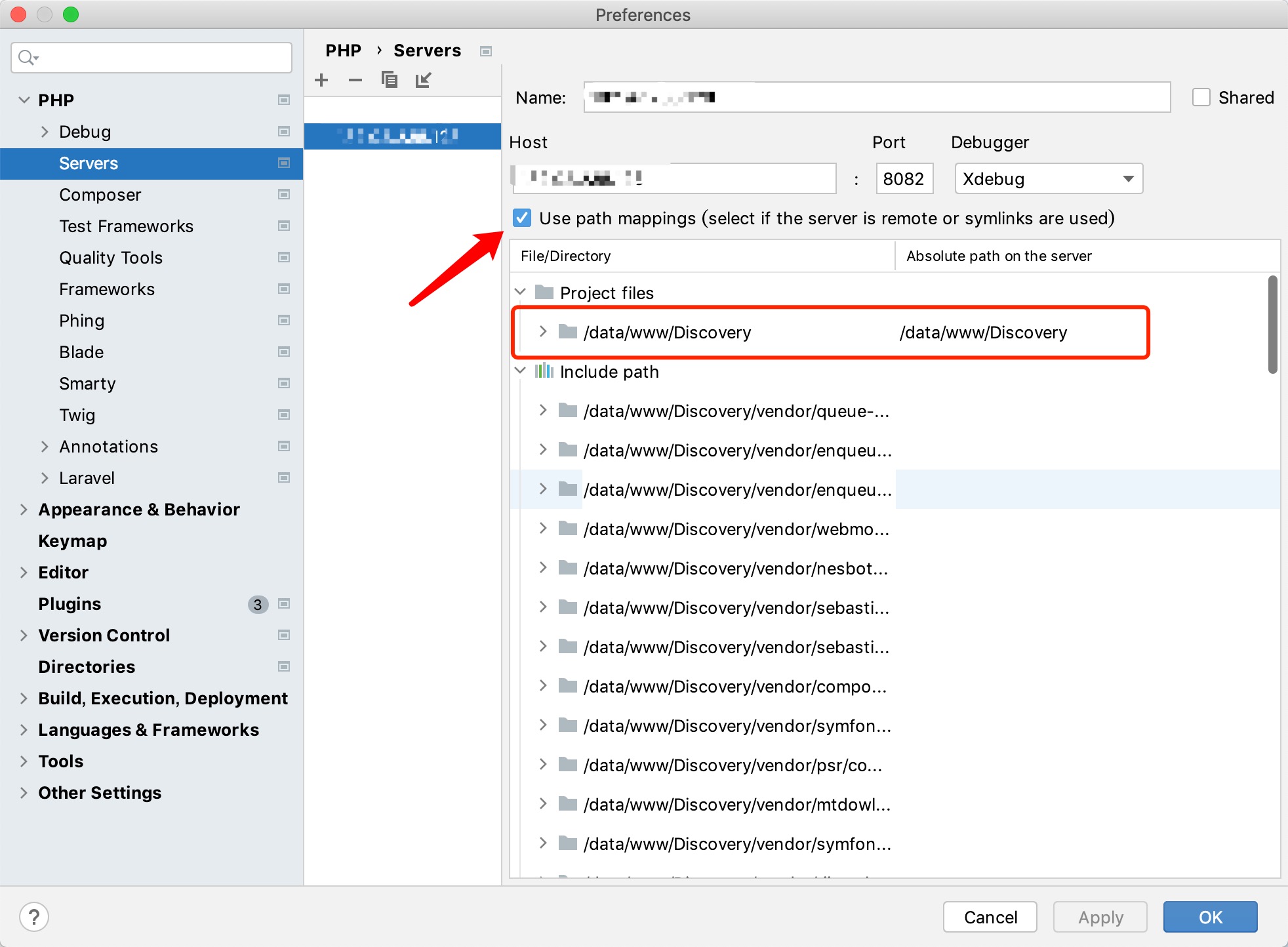Click the copy server icon
This screenshot has height=947, width=1288.
click(390, 80)
